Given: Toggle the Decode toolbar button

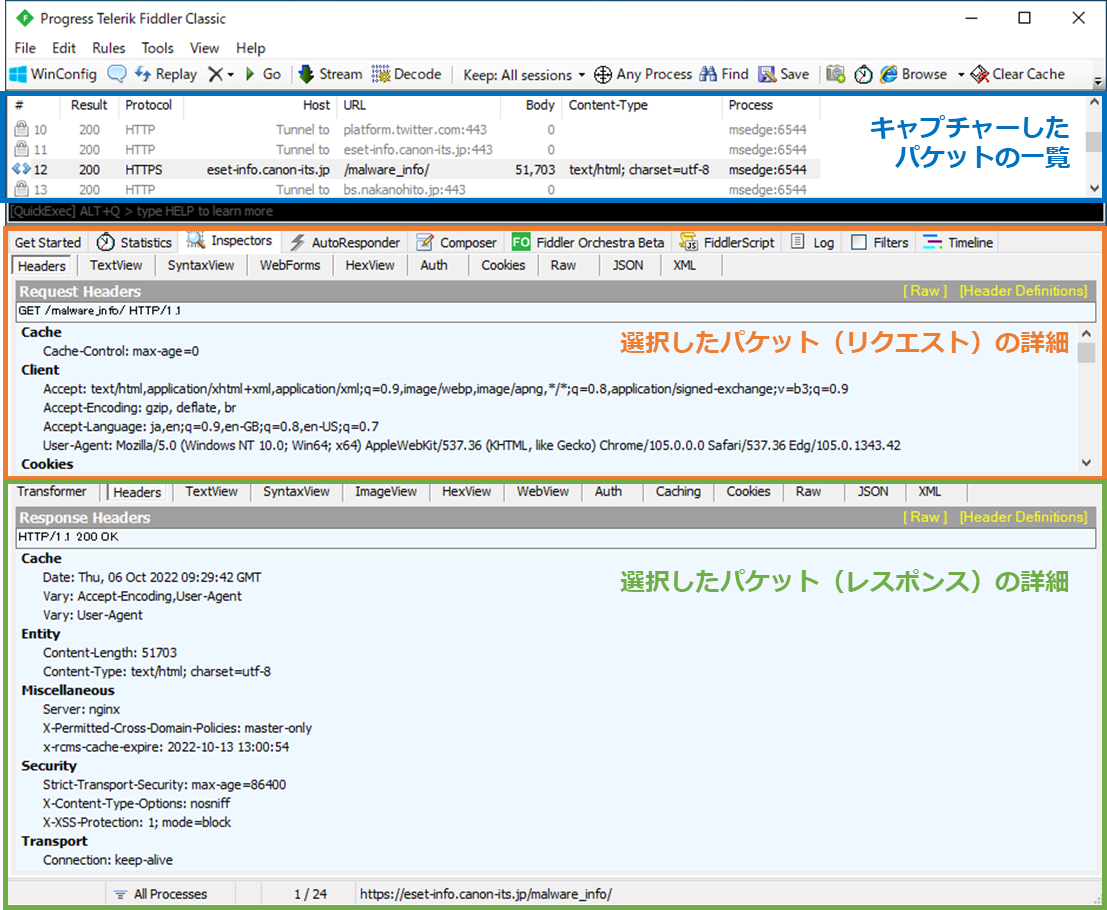Looking at the screenshot, I should (x=406, y=74).
